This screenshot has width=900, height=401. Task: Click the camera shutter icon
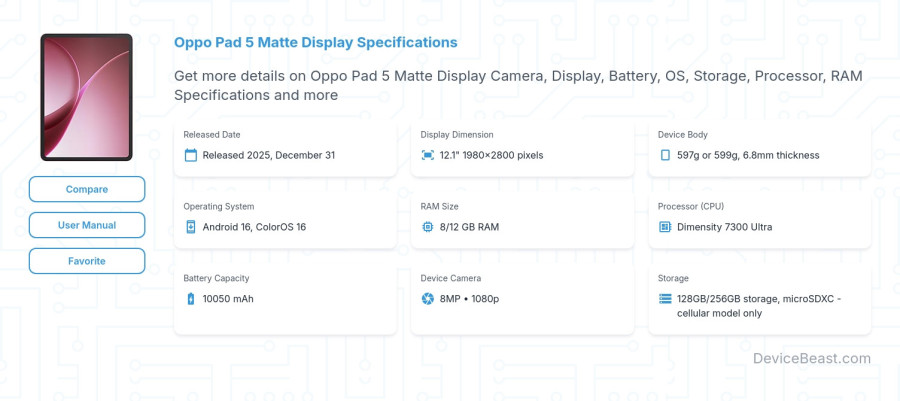tap(428, 298)
